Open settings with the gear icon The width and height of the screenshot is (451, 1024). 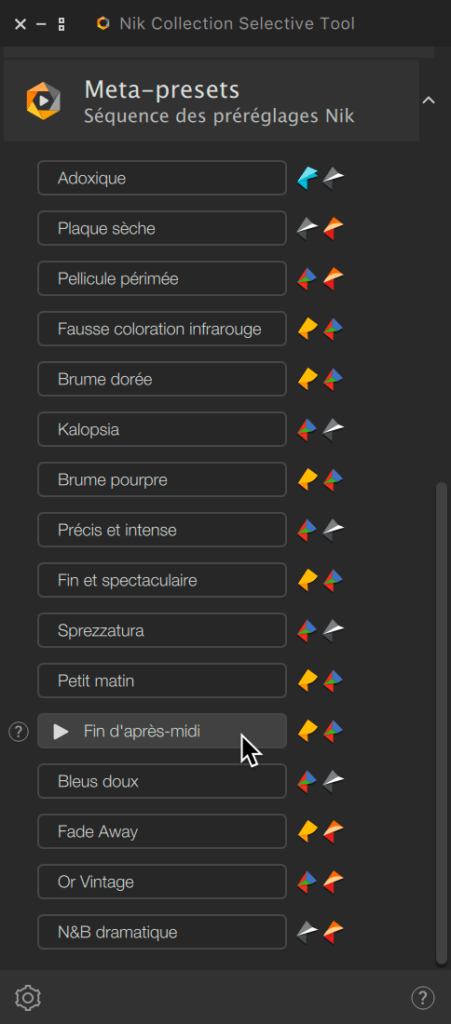[x=28, y=997]
